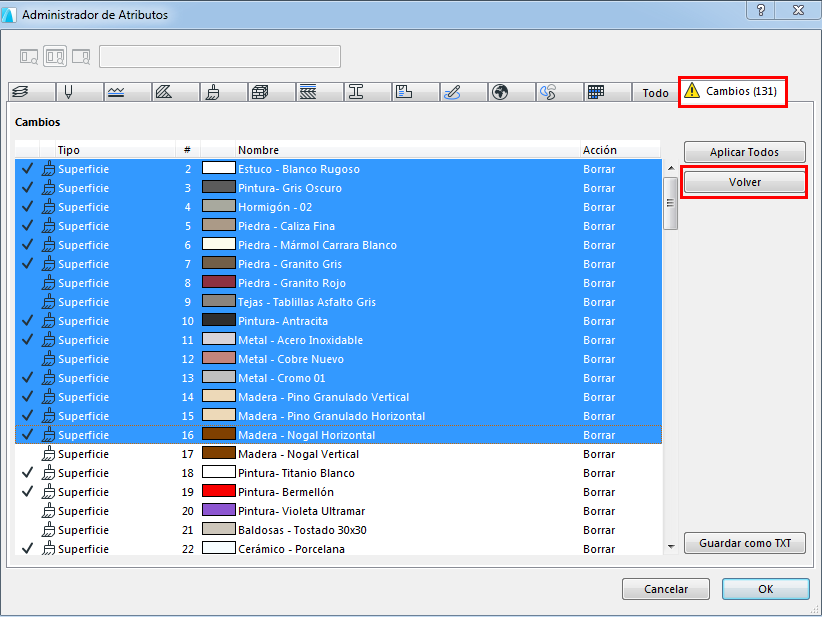Click the warning triangle on Cambios tab
The width and height of the screenshot is (822, 617).
pos(692,91)
